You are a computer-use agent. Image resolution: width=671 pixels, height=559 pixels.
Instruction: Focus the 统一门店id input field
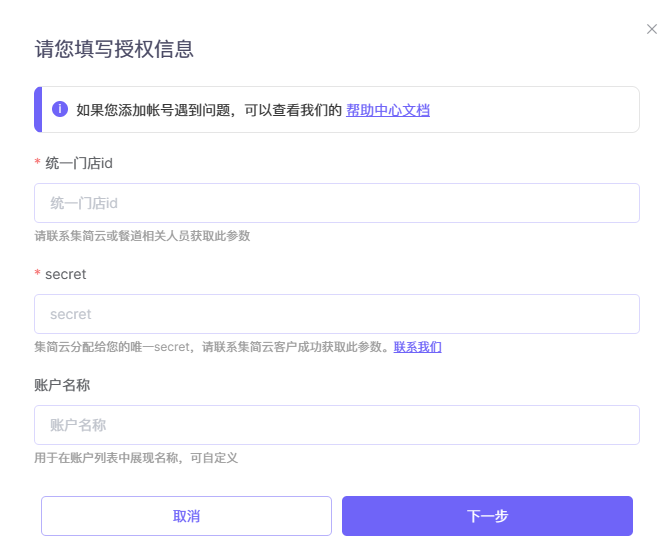coord(337,203)
